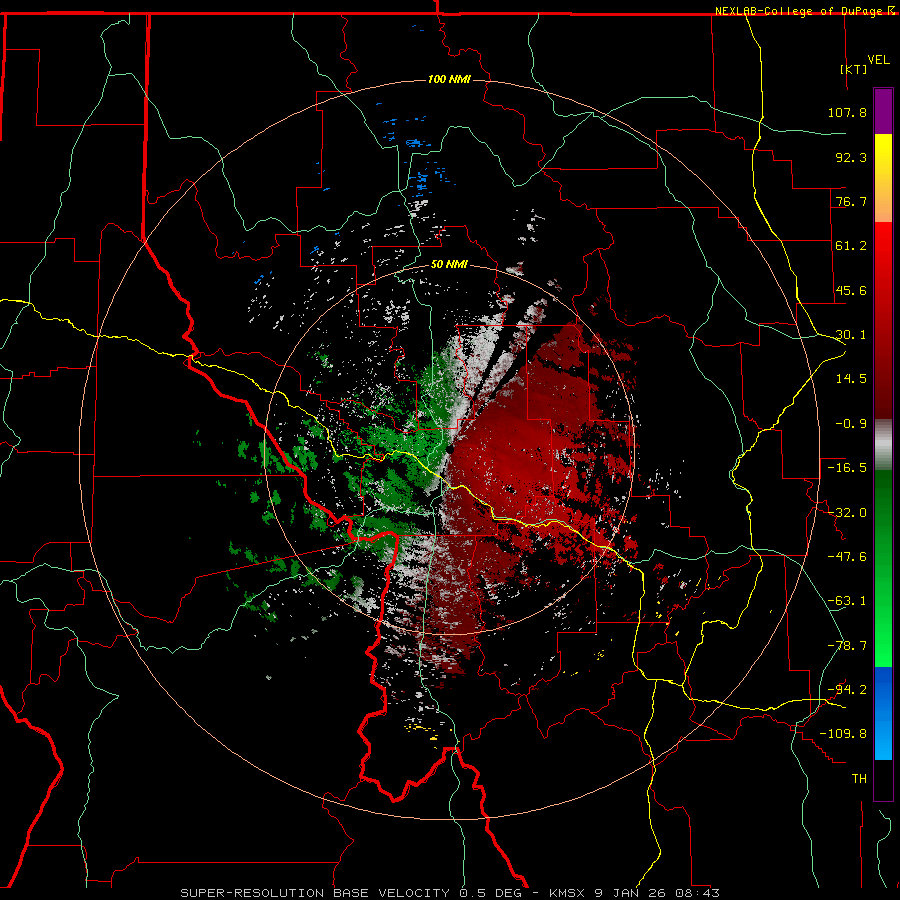Click the -0.9 velocity scale label
The width and height of the screenshot is (900, 900).
pyautogui.click(x=851, y=424)
